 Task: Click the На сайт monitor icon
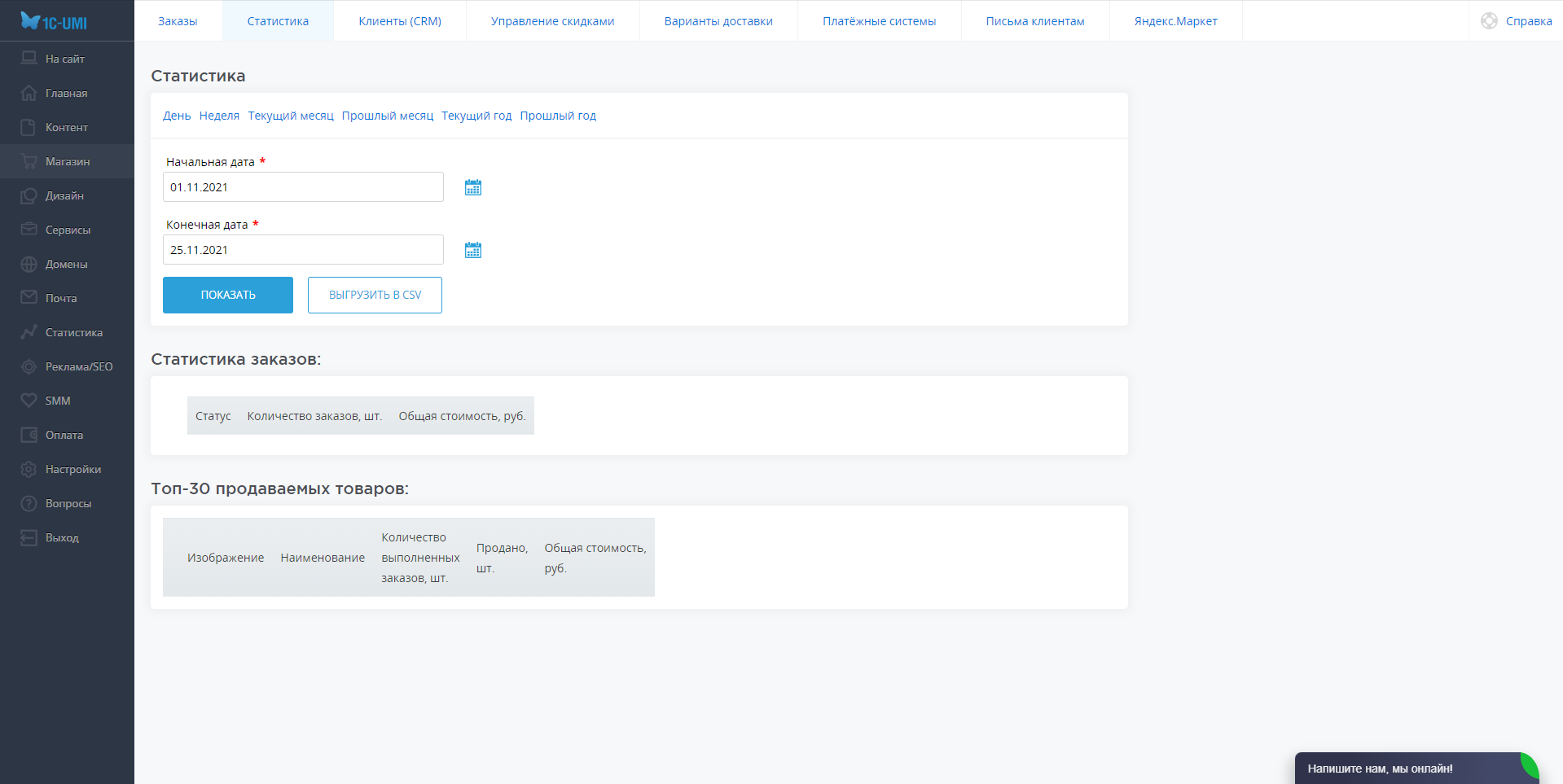[29, 59]
